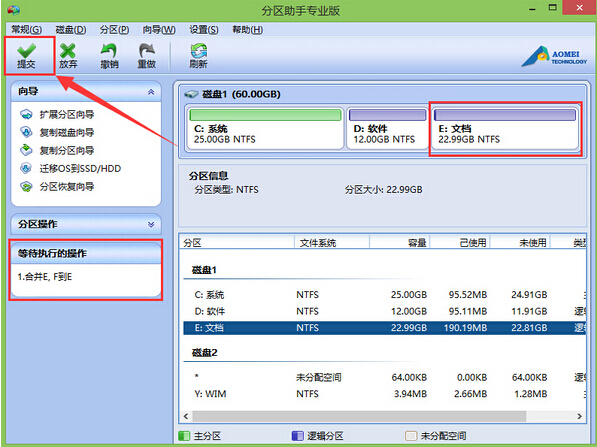Open the 分区(P) menu
The width and height of the screenshot is (597, 447).
(114, 30)
